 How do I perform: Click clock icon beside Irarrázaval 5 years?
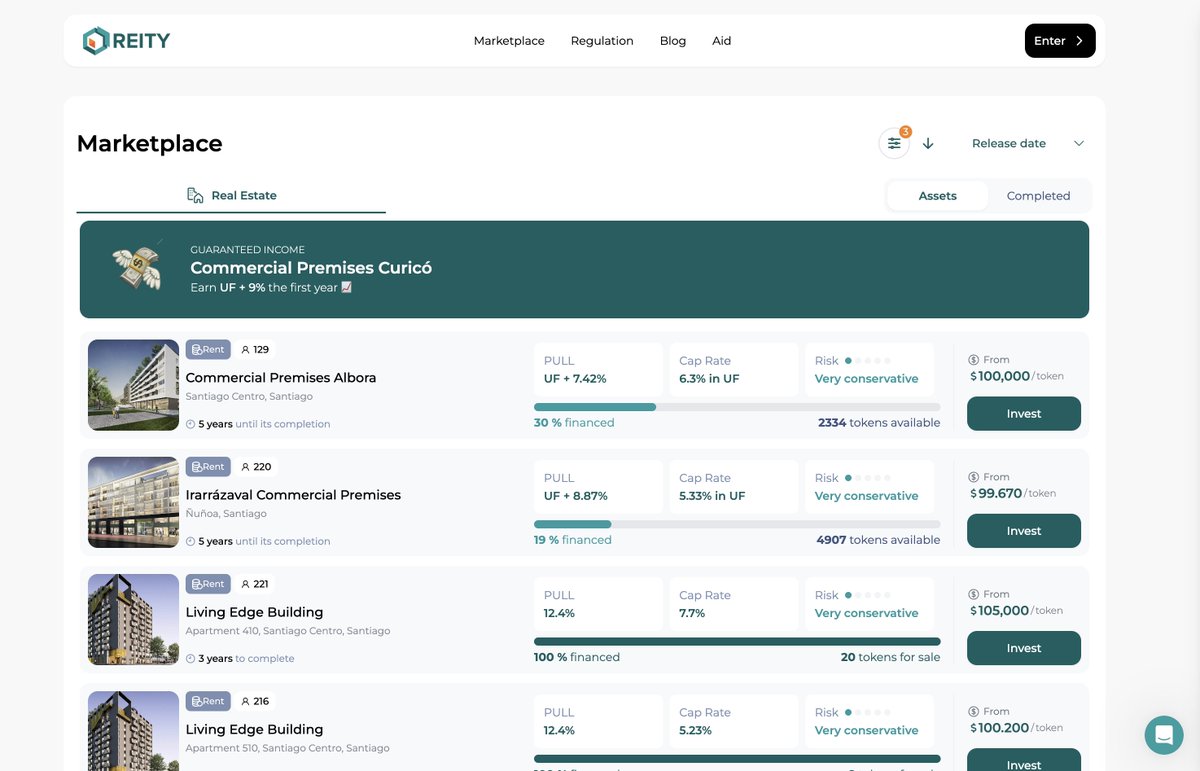(x=191, y=541)
